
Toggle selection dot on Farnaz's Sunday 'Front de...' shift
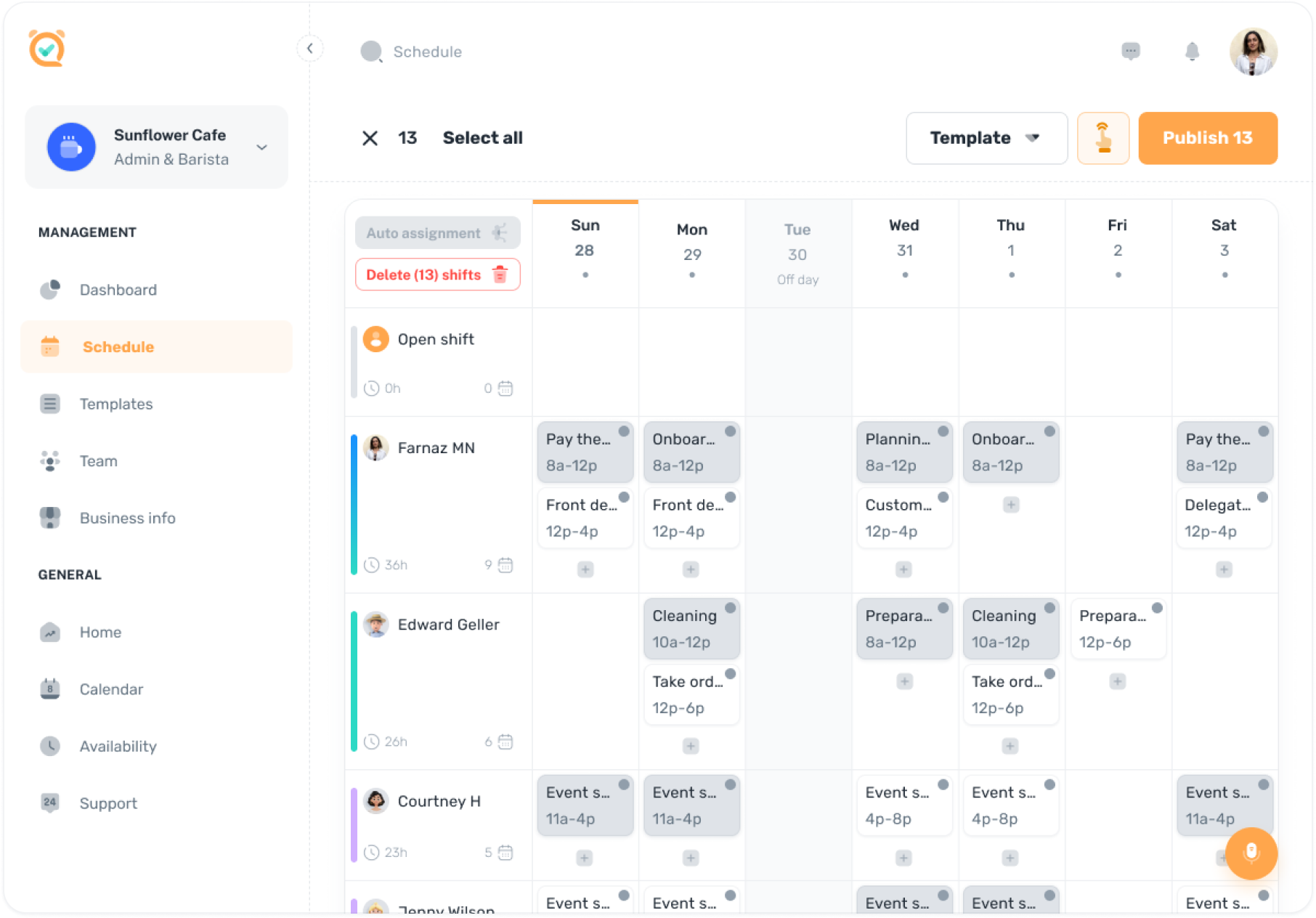pos(623,497)
